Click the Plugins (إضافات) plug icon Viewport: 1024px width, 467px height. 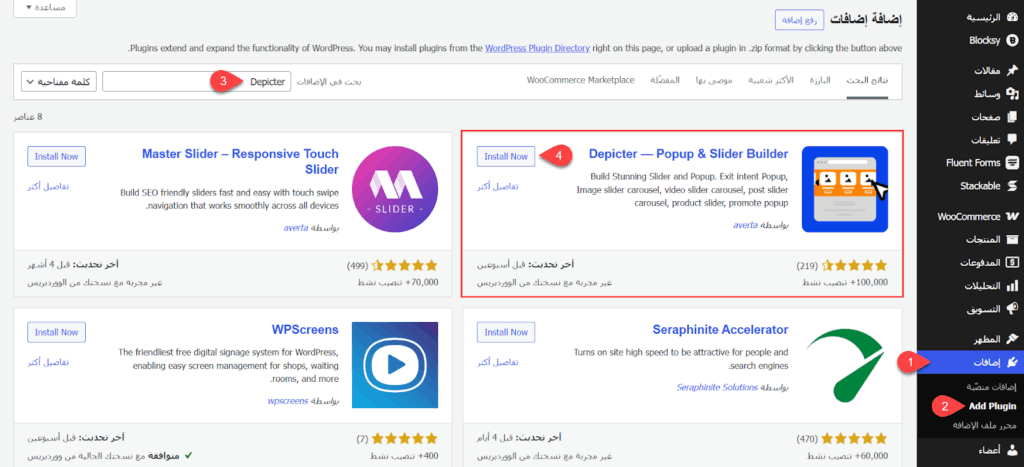pyautogui.click(x=1012, y=361)
